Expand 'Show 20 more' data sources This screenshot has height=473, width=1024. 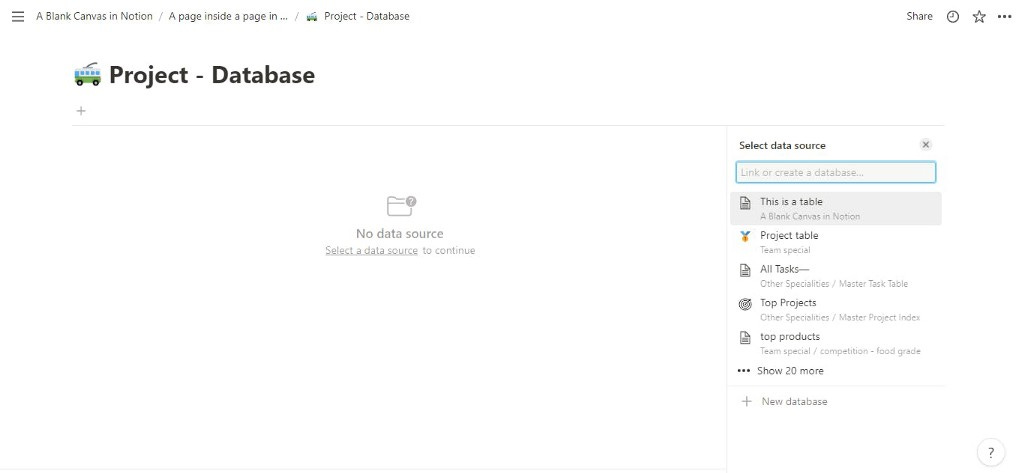click(x=835, y=370)
